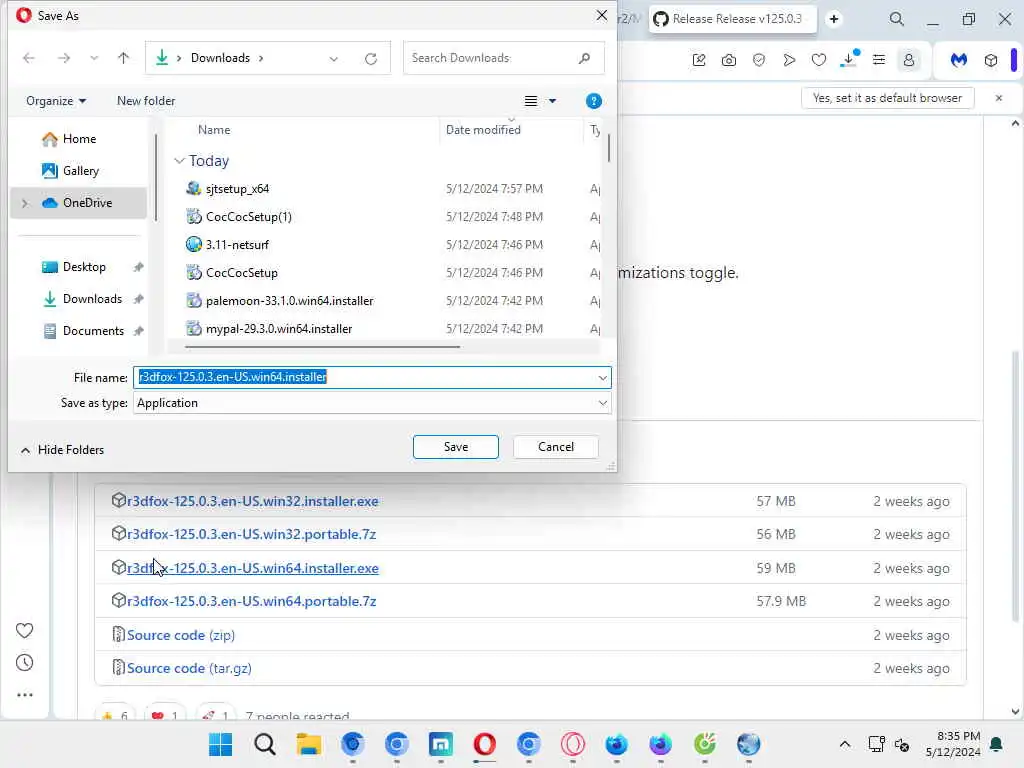This screenshot has width=1024, height=768.
Task: Dismiss the default browser prompt
Action: [999, 98]
